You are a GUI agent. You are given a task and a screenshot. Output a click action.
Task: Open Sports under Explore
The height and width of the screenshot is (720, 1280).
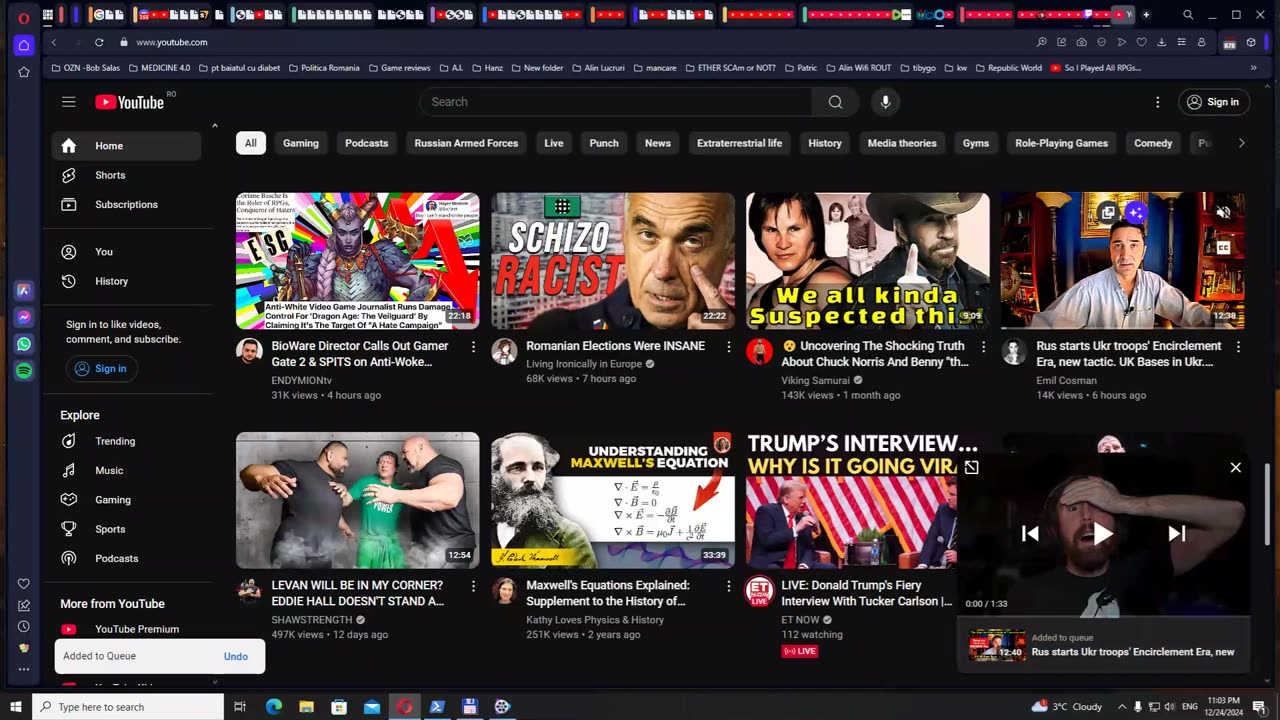click(126, 529)
